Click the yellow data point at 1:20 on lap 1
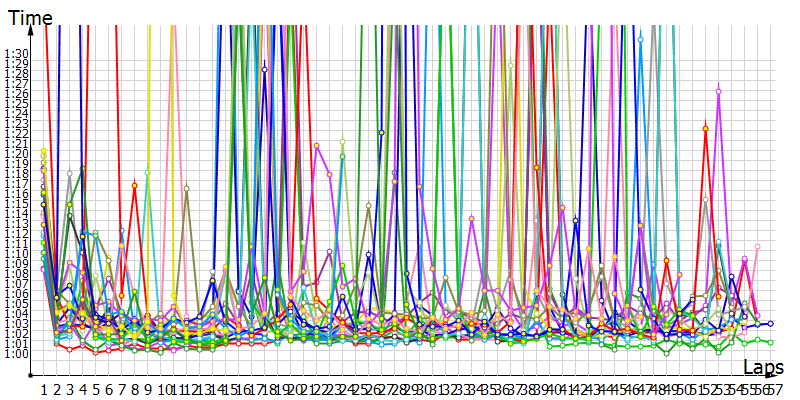This screenshot has height=400, width=800. tap(43, 152)
